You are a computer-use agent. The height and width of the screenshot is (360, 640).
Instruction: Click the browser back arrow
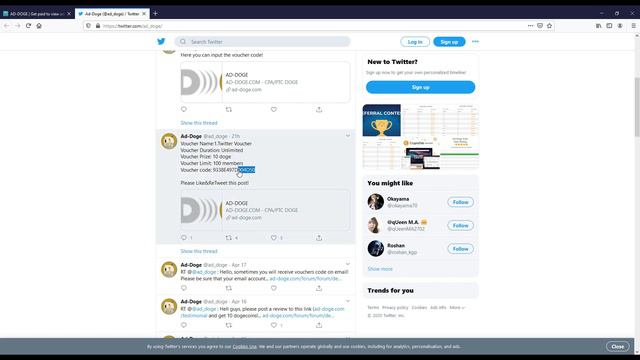click(7, 26)
